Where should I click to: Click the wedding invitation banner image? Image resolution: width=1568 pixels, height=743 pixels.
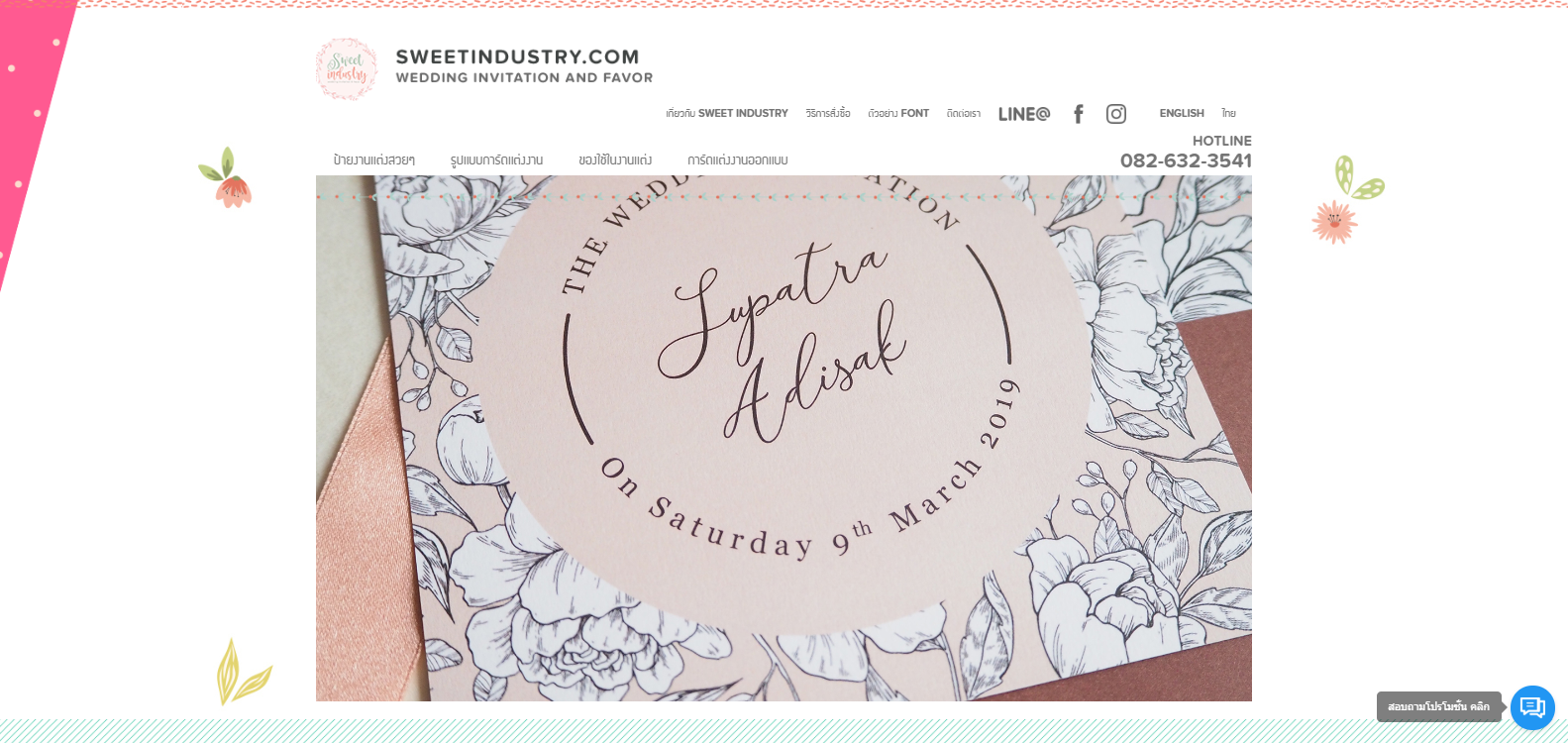(x=784, y=438)
